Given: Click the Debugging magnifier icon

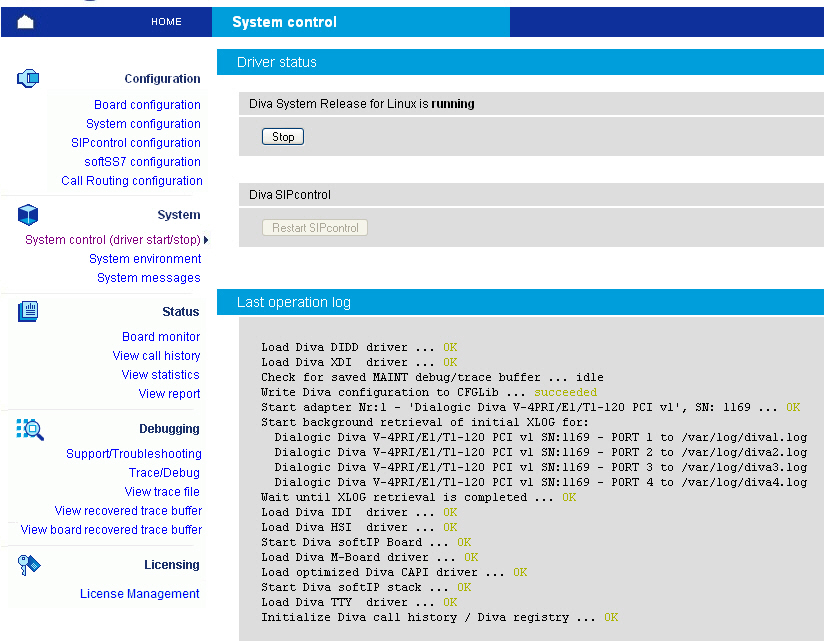Looking at the screenshot, I should [x=29, y=429].
